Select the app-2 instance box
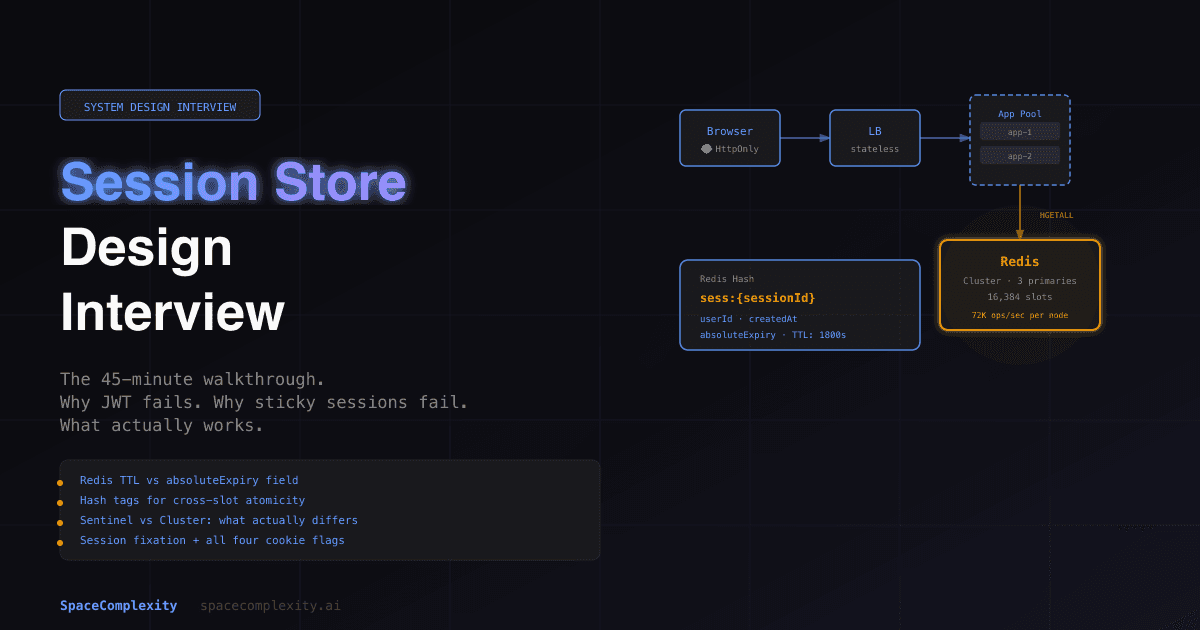This screenshot has height=630, width=1200. point(1019,156)
